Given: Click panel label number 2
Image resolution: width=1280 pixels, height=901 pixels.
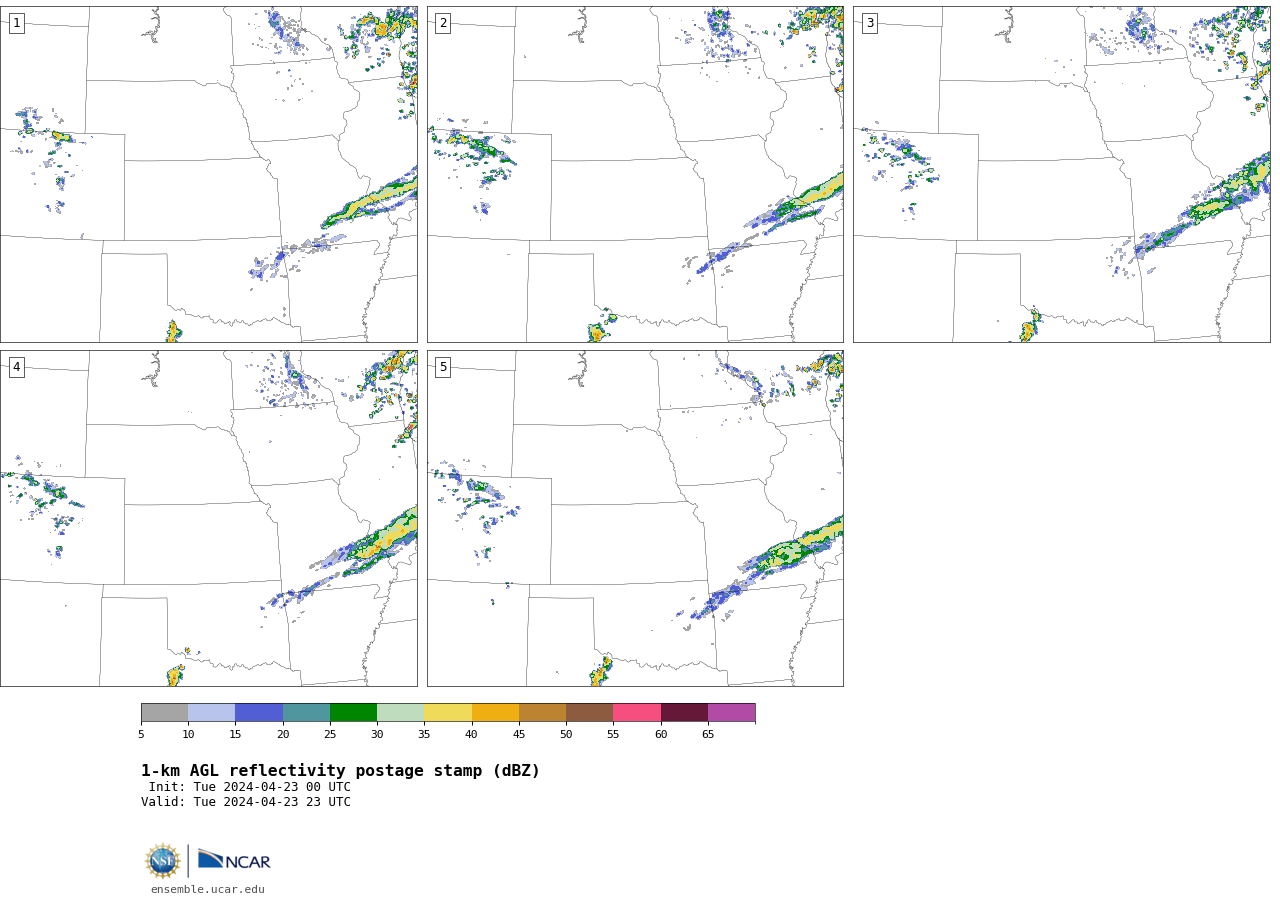Looking at the screenshot, I should (443, 23).
